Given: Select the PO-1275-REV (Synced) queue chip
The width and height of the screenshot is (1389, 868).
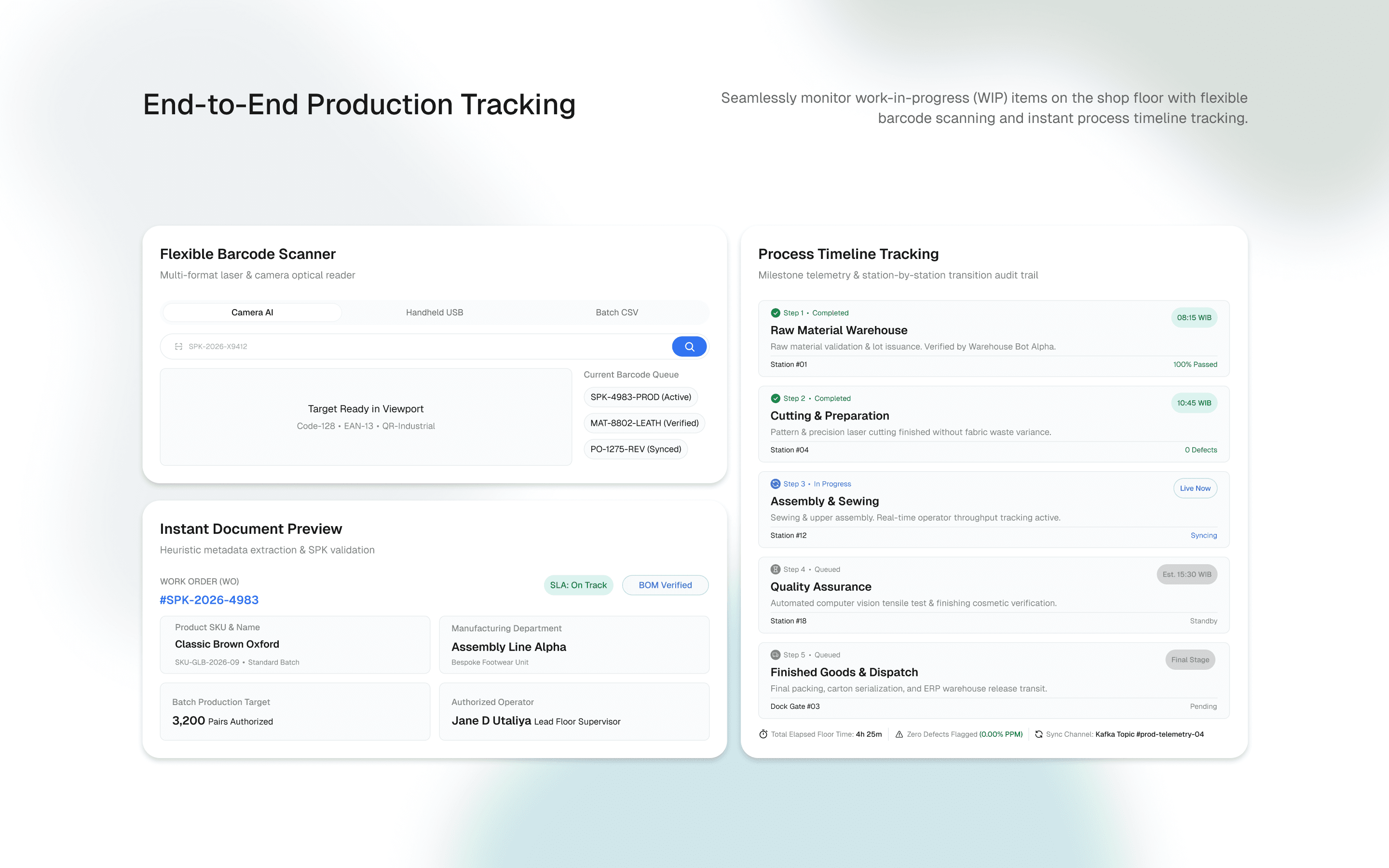Looking at the screenshot, I should [635, 449].
